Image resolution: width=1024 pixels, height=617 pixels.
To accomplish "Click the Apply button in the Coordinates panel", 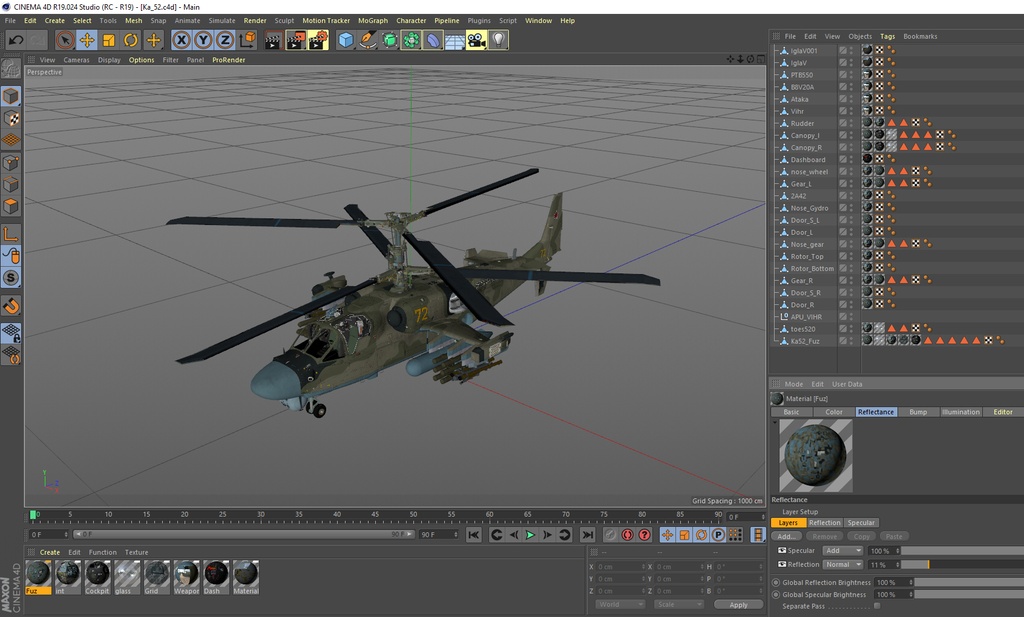I will [739, 603].
